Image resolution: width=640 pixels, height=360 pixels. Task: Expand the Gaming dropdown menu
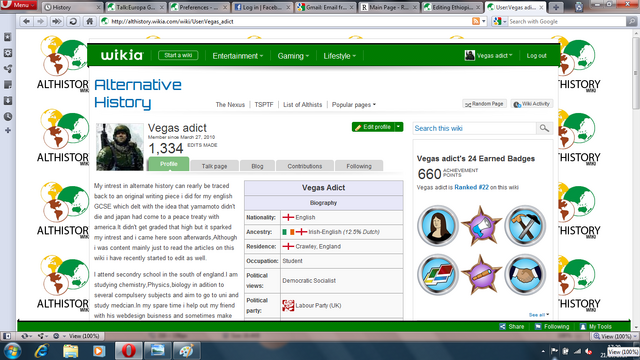293,56
